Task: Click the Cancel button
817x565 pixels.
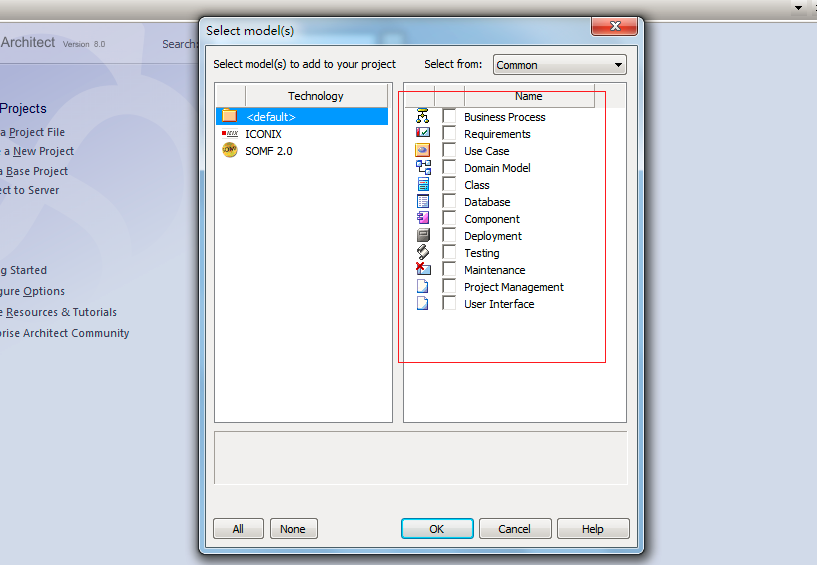Action: coord(515,529)
